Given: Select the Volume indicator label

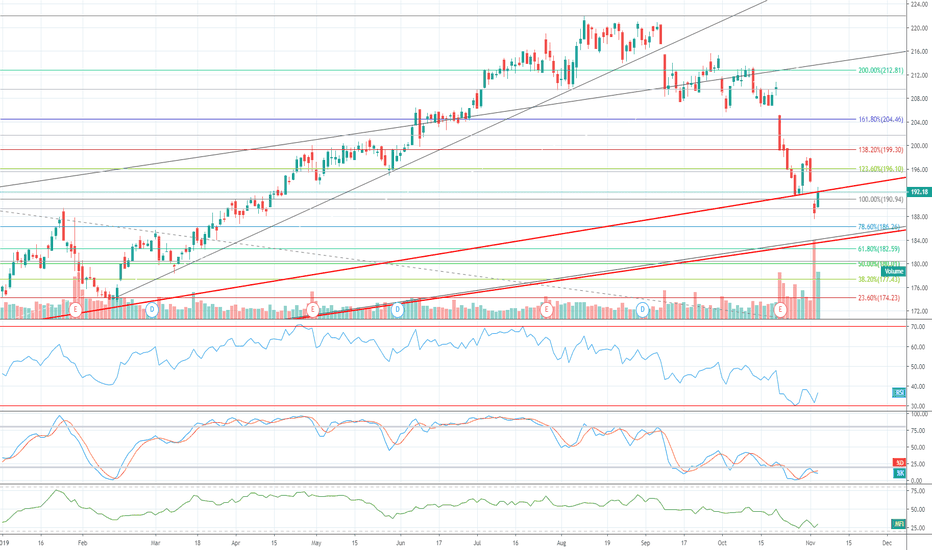Looking at the screenshot, I should 893,271.
